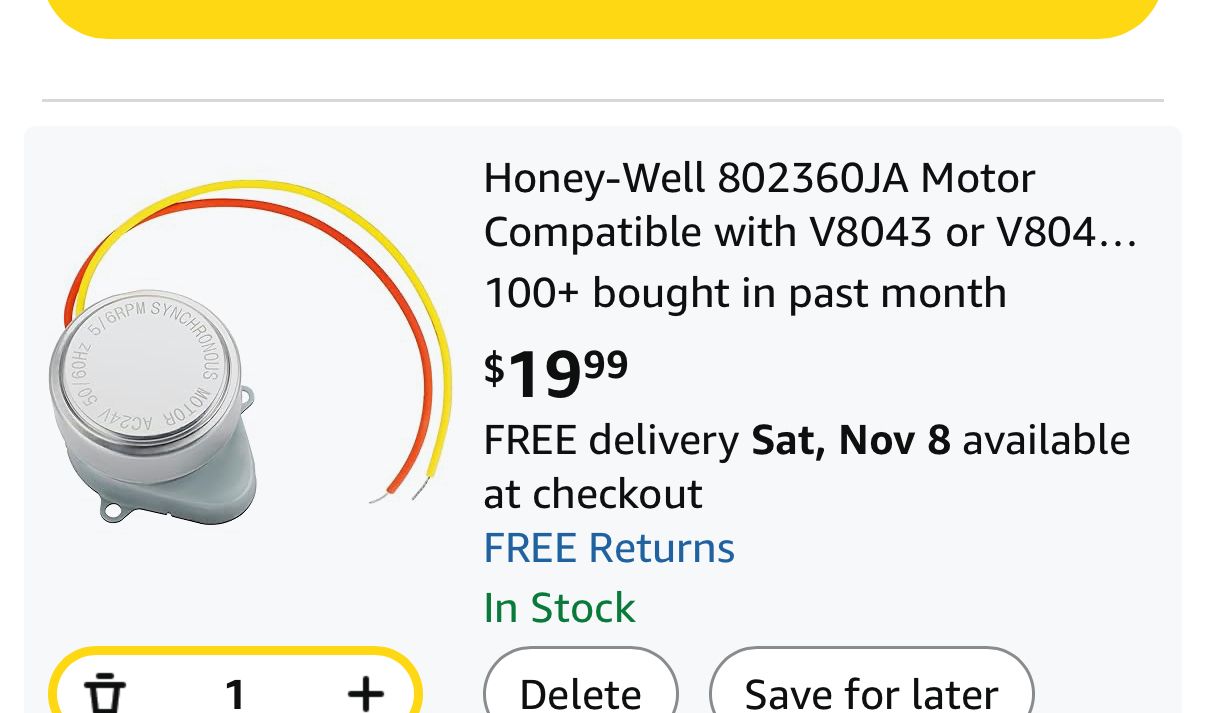The image size is (1206, 713).
Task: Click the yellow button above the divider
Action: pos(603,17)
